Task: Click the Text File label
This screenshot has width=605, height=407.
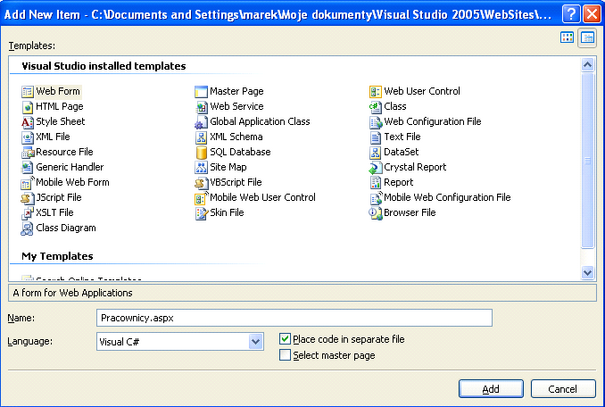Action: pos(402,137)
